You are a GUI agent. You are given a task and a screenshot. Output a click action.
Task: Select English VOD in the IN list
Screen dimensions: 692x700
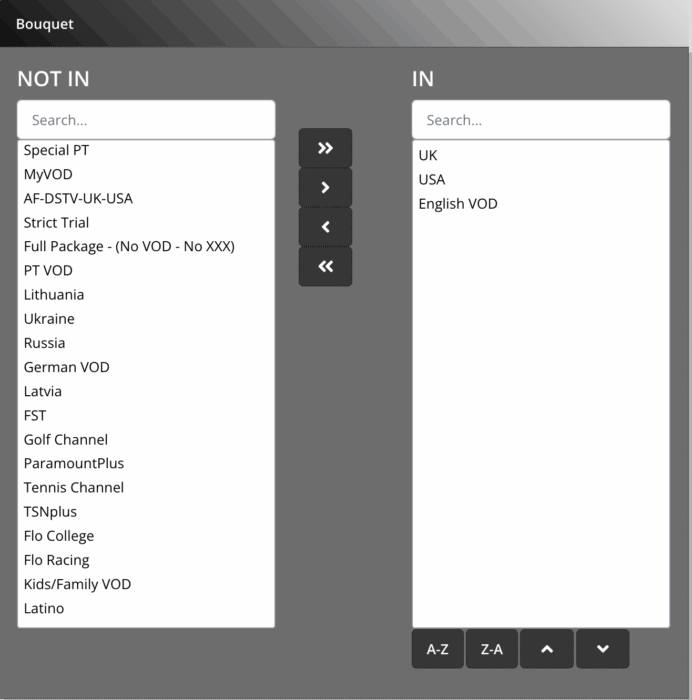pos(458,203)
